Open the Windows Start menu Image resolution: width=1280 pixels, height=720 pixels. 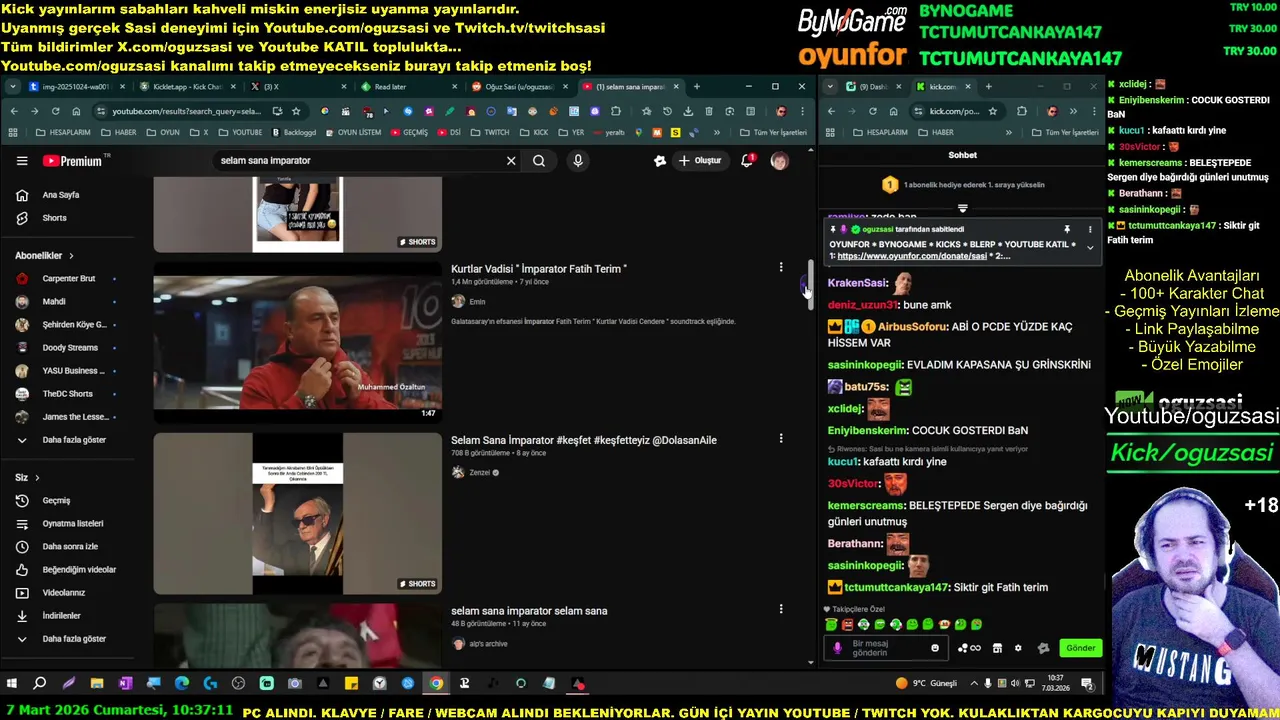coord(12,684)
